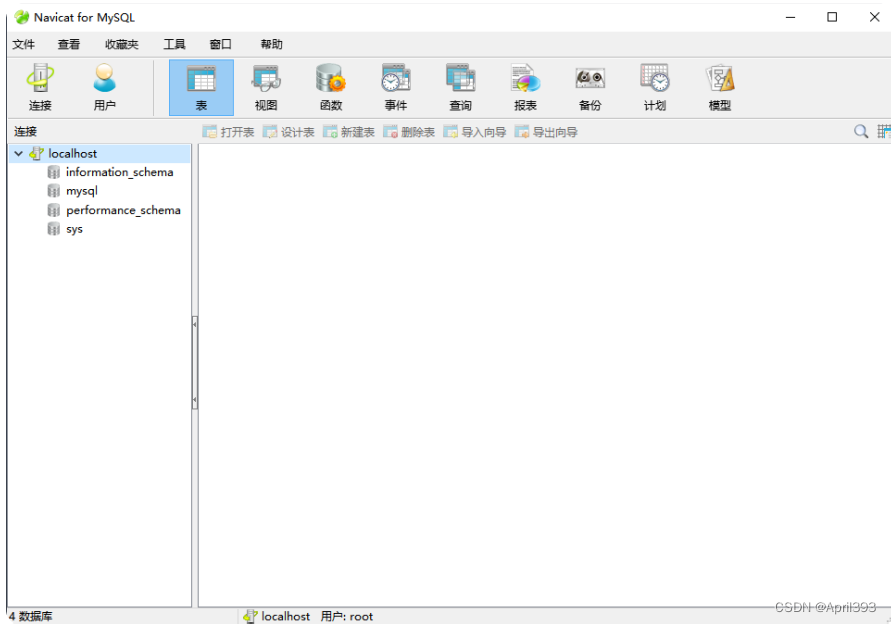
Task: Open the 计划 (Schedule) icon
Action: click(654, 87)
